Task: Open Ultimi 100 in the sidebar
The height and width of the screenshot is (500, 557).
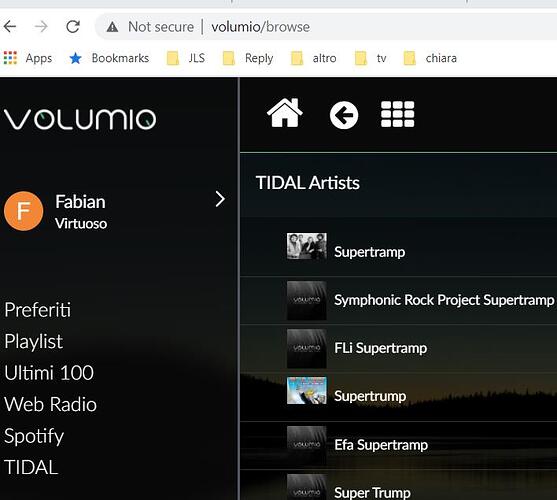Action: [49, 373]
